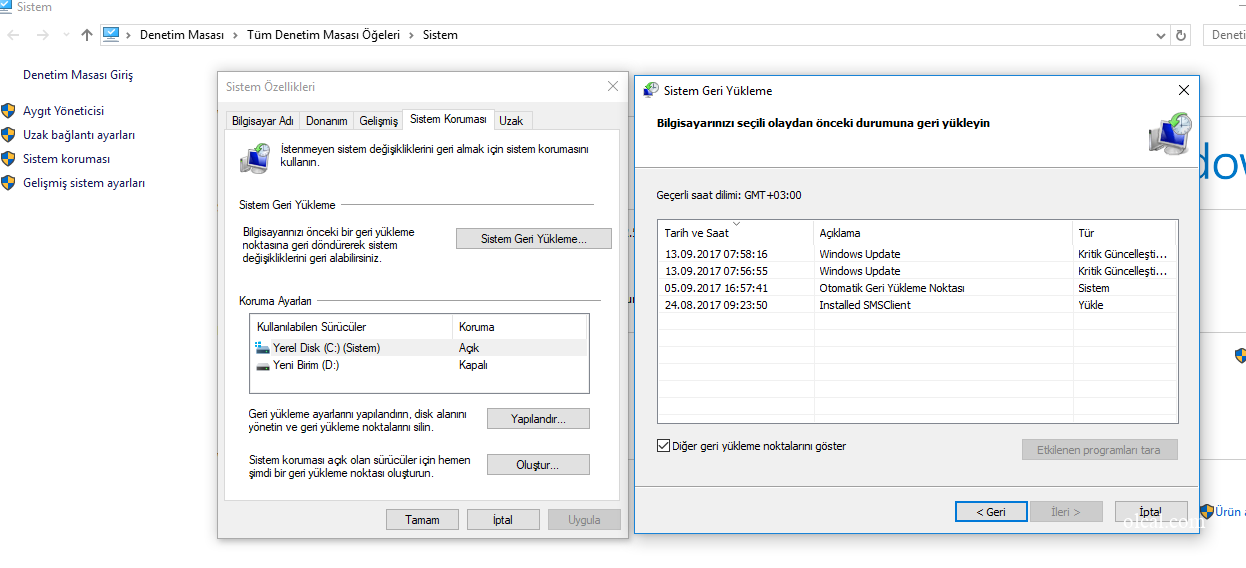1246x568 pixels.
Task: Click the Sistem Geri Yükleme... button
Action: (x=533, y=239)
